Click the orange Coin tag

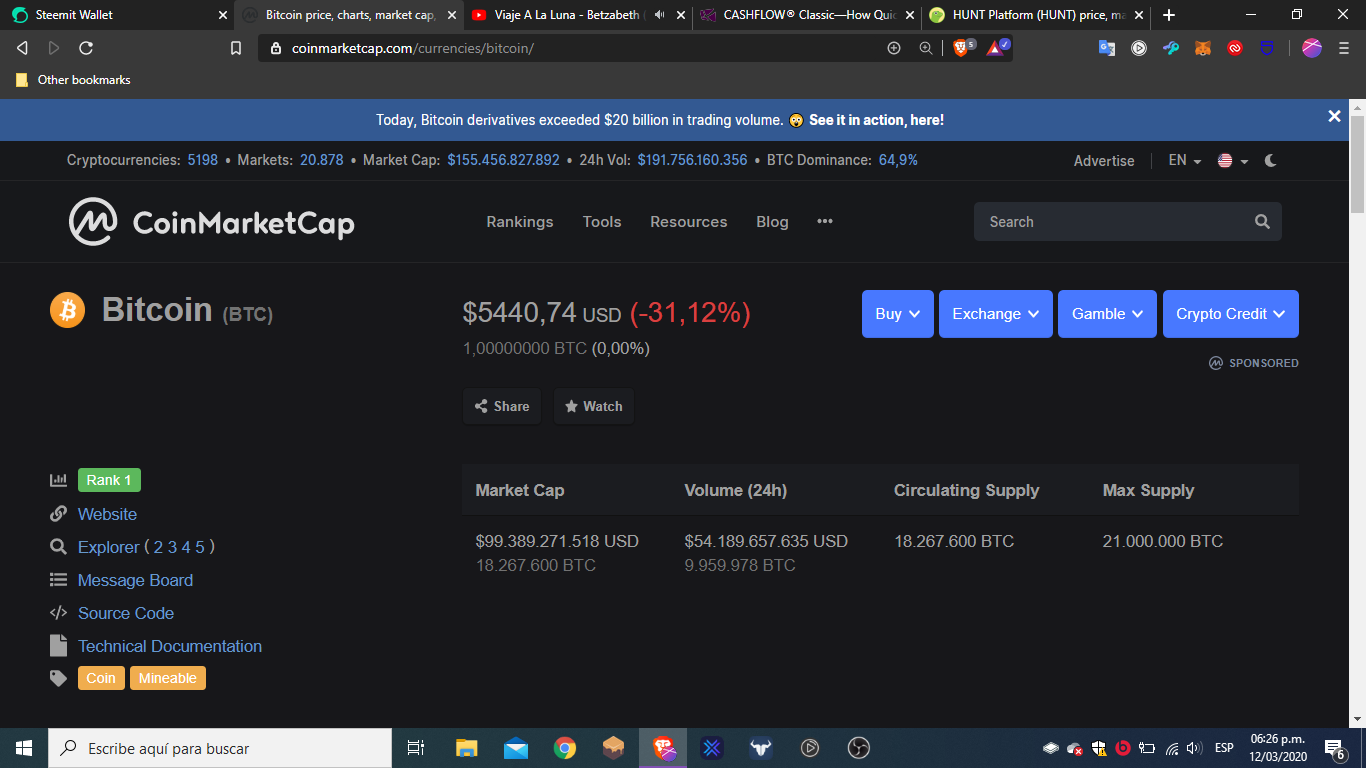tap(101, 678)
